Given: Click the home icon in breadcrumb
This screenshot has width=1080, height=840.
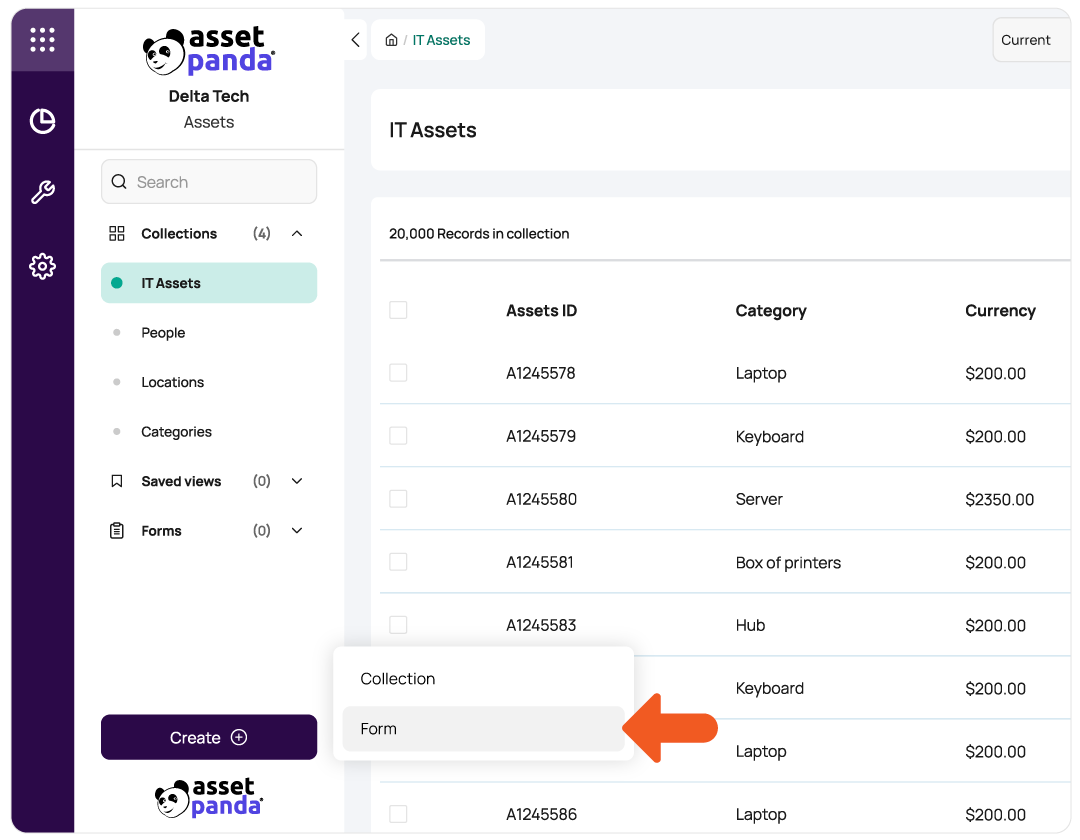Looking at the screenshot, I should pyautogui.click(x=391, y=40).
